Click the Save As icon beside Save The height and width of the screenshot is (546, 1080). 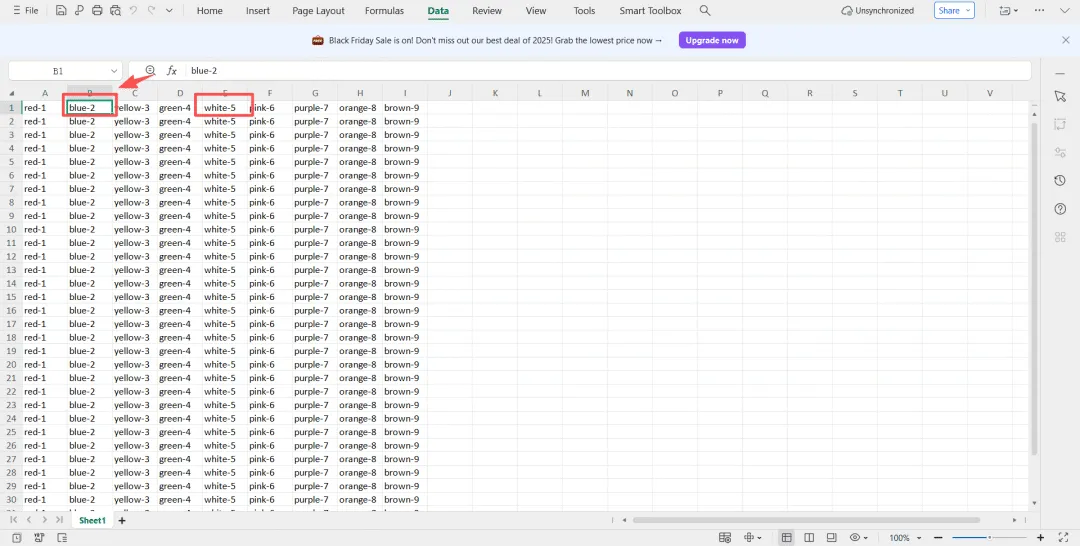pos(79,11)
